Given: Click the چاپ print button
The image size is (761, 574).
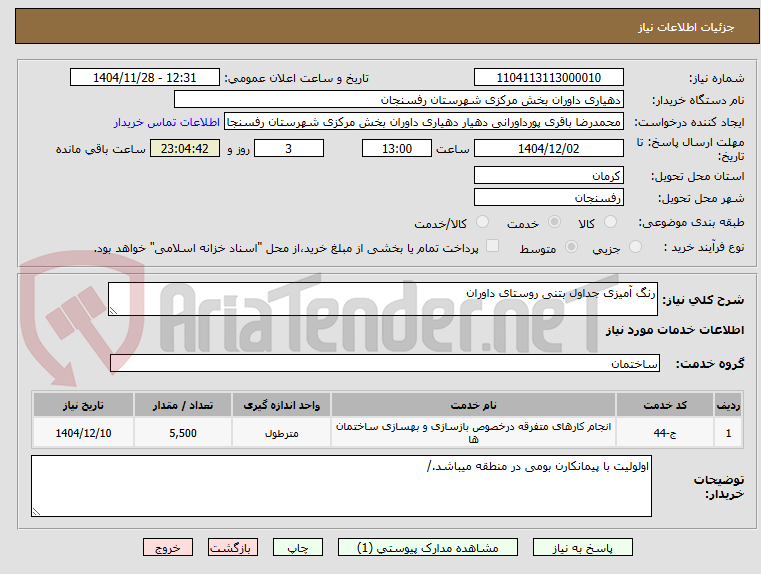Looking at the screenshot, I should pyautogui.click(x=298, y=547).
